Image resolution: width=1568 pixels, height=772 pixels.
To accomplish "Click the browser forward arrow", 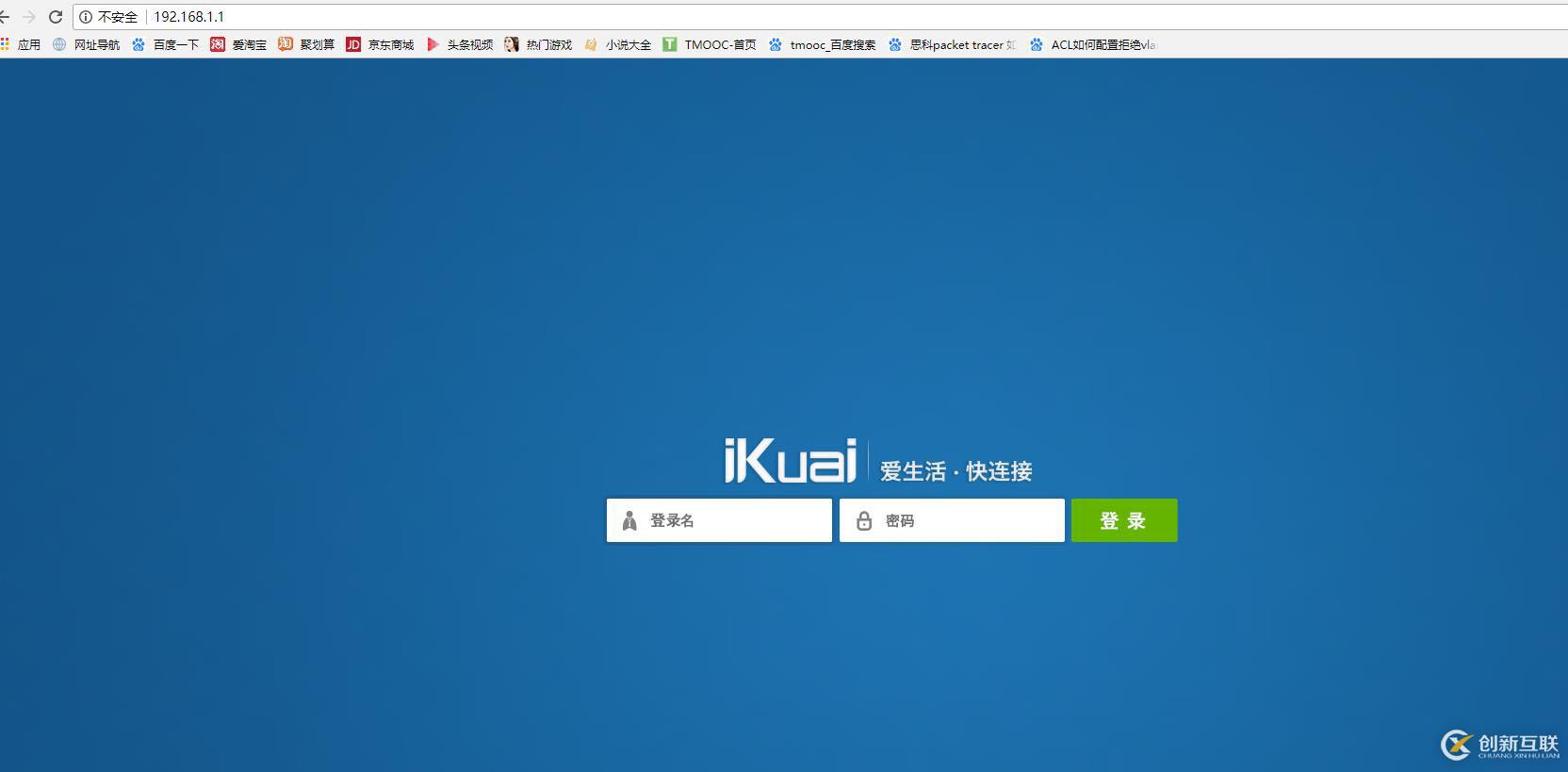I will (x=28, y=17).
